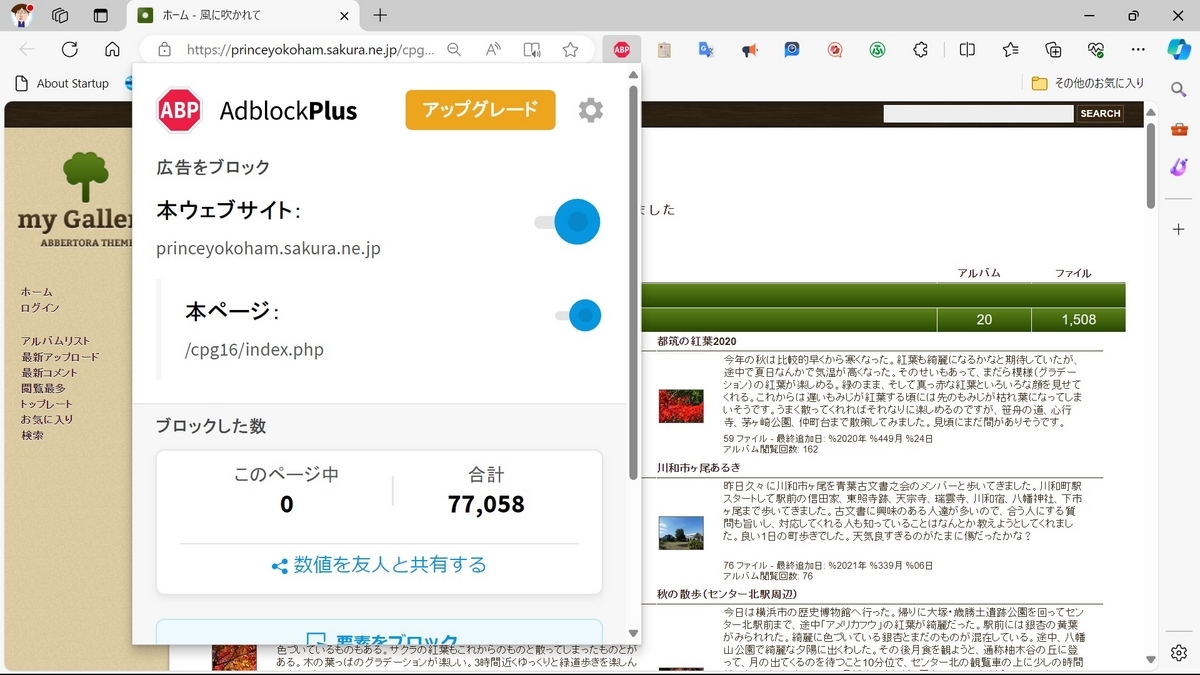Click the browser address bar URL

point(310,49)
